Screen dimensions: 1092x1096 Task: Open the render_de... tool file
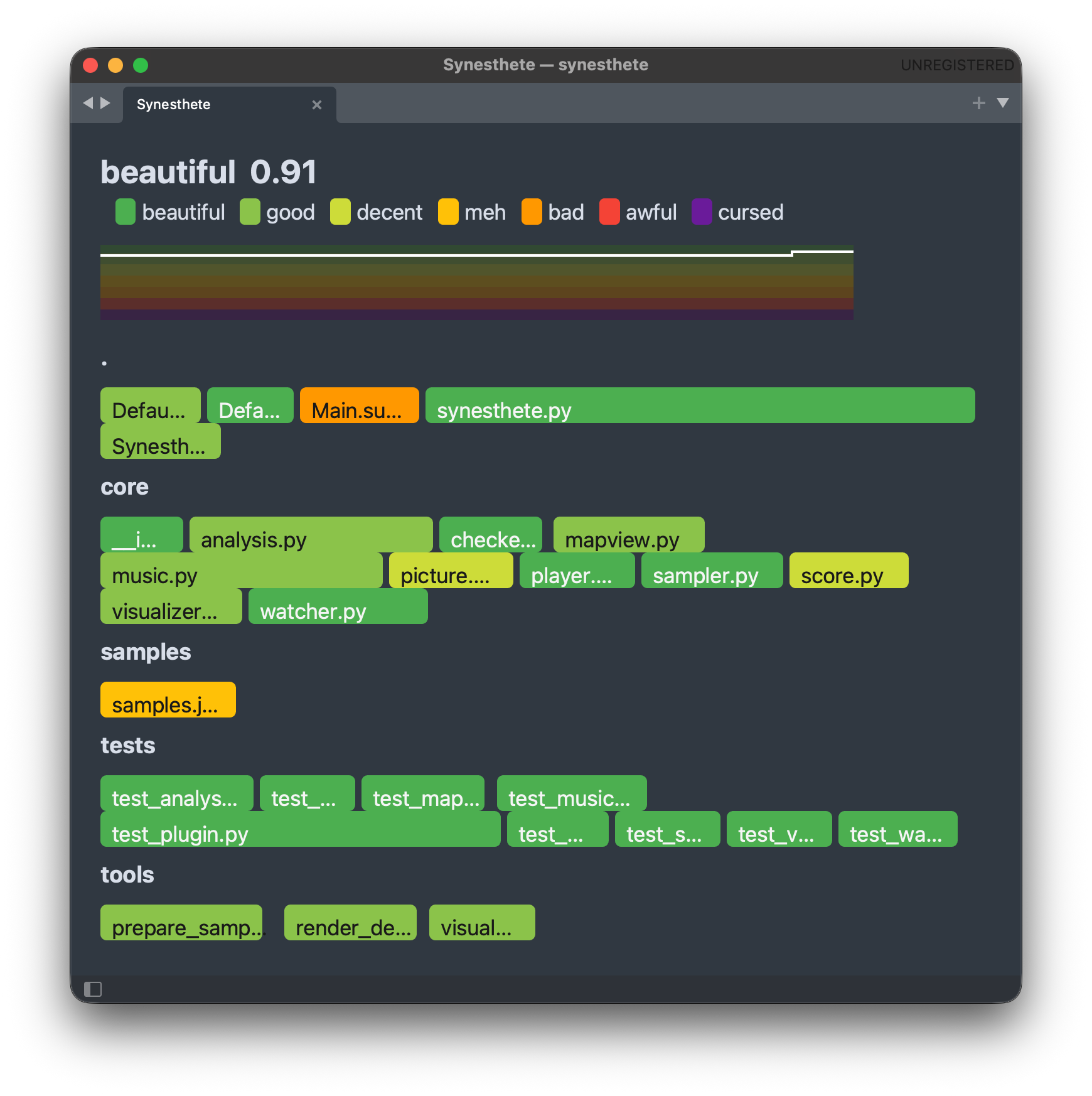(350, 923)
